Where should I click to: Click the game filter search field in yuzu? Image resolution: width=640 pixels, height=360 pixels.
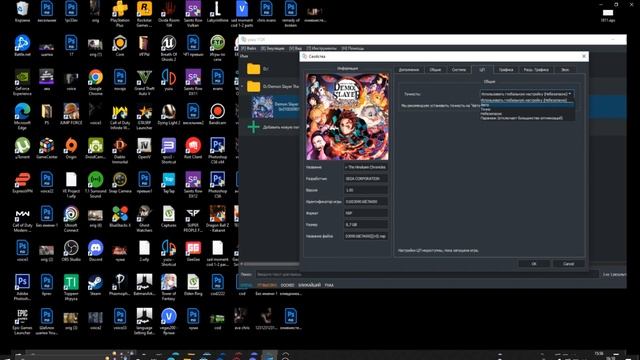point(427,274)
